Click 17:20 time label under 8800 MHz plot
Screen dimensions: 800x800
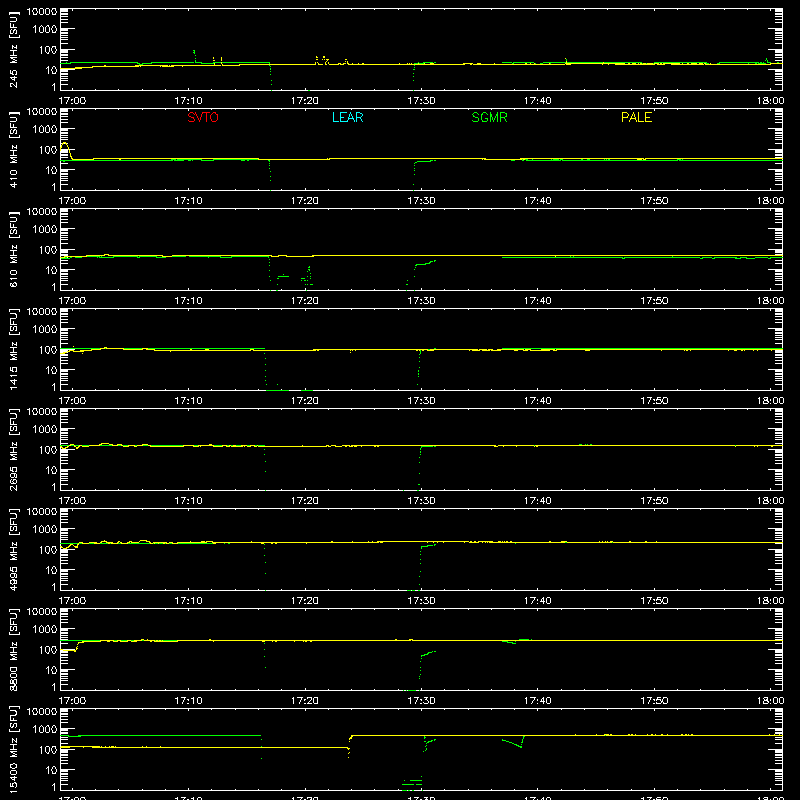coord(305,701)
